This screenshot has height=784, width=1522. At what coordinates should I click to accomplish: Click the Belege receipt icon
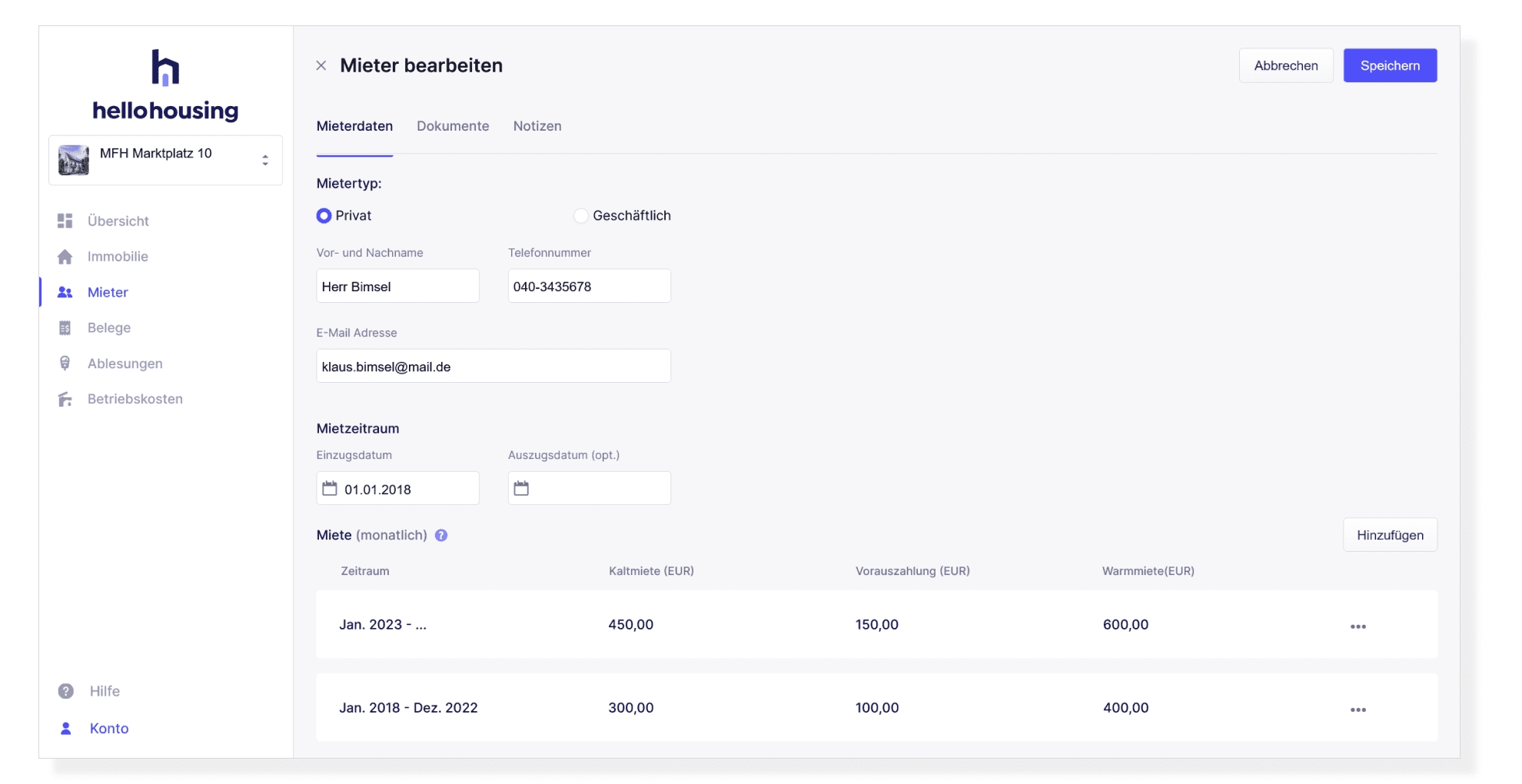pyautogui.click(x=65, y=328)
